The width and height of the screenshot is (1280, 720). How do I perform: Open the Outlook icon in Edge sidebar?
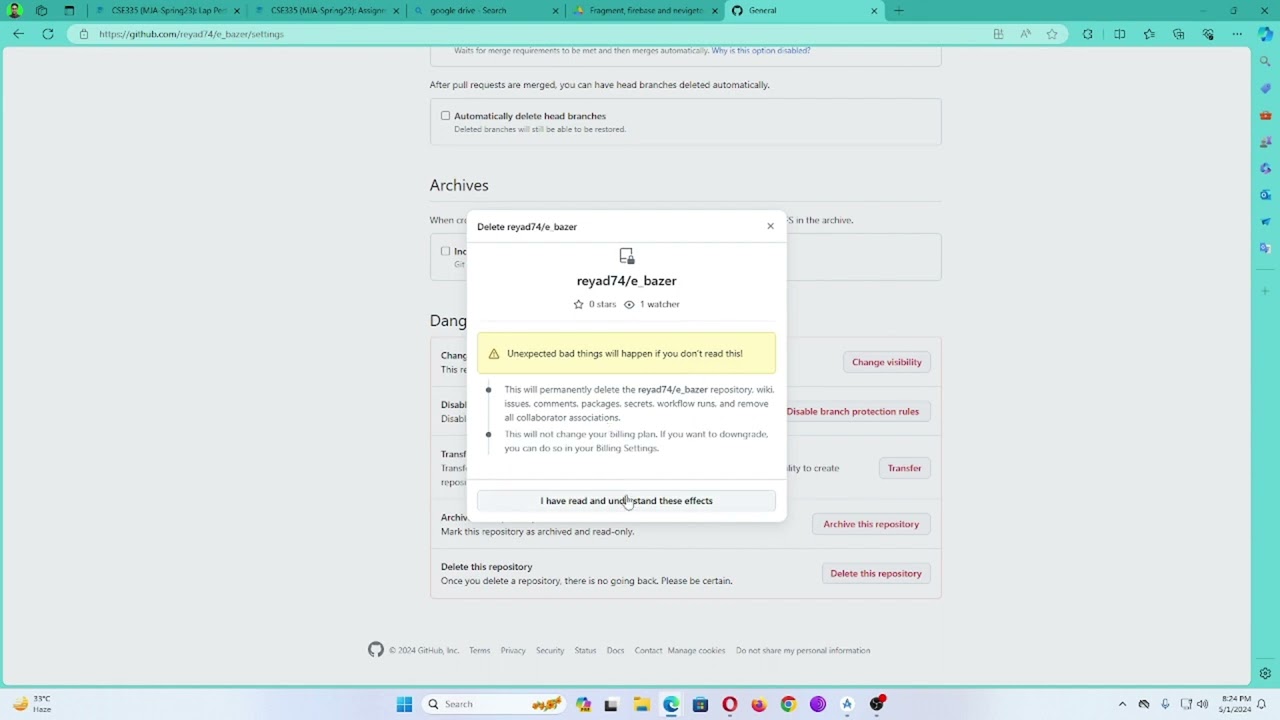pos(1266,195)
